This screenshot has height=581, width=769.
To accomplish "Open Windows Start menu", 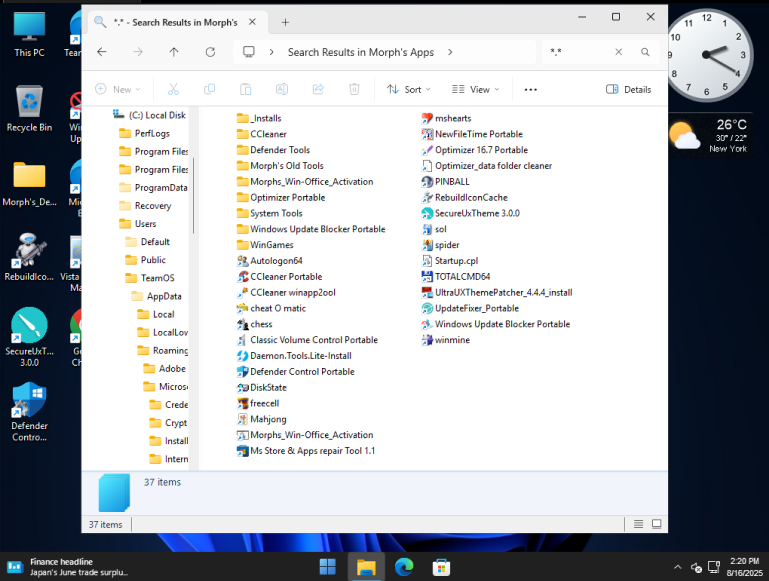I will (328, 567).
